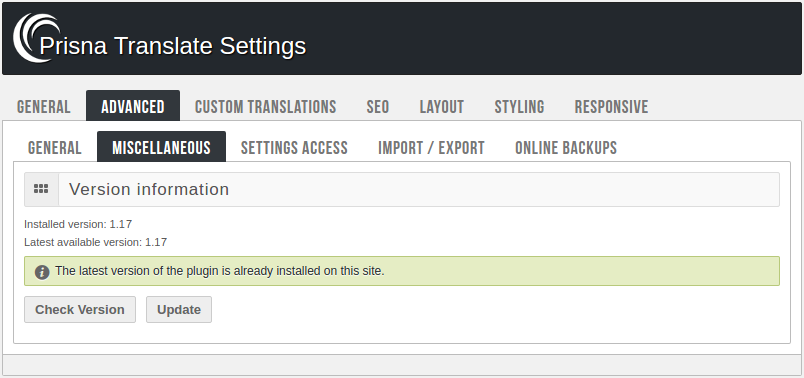Screen dimensions: 804x378
Task: Open the Styling tab
Action: tap(519, 107)
